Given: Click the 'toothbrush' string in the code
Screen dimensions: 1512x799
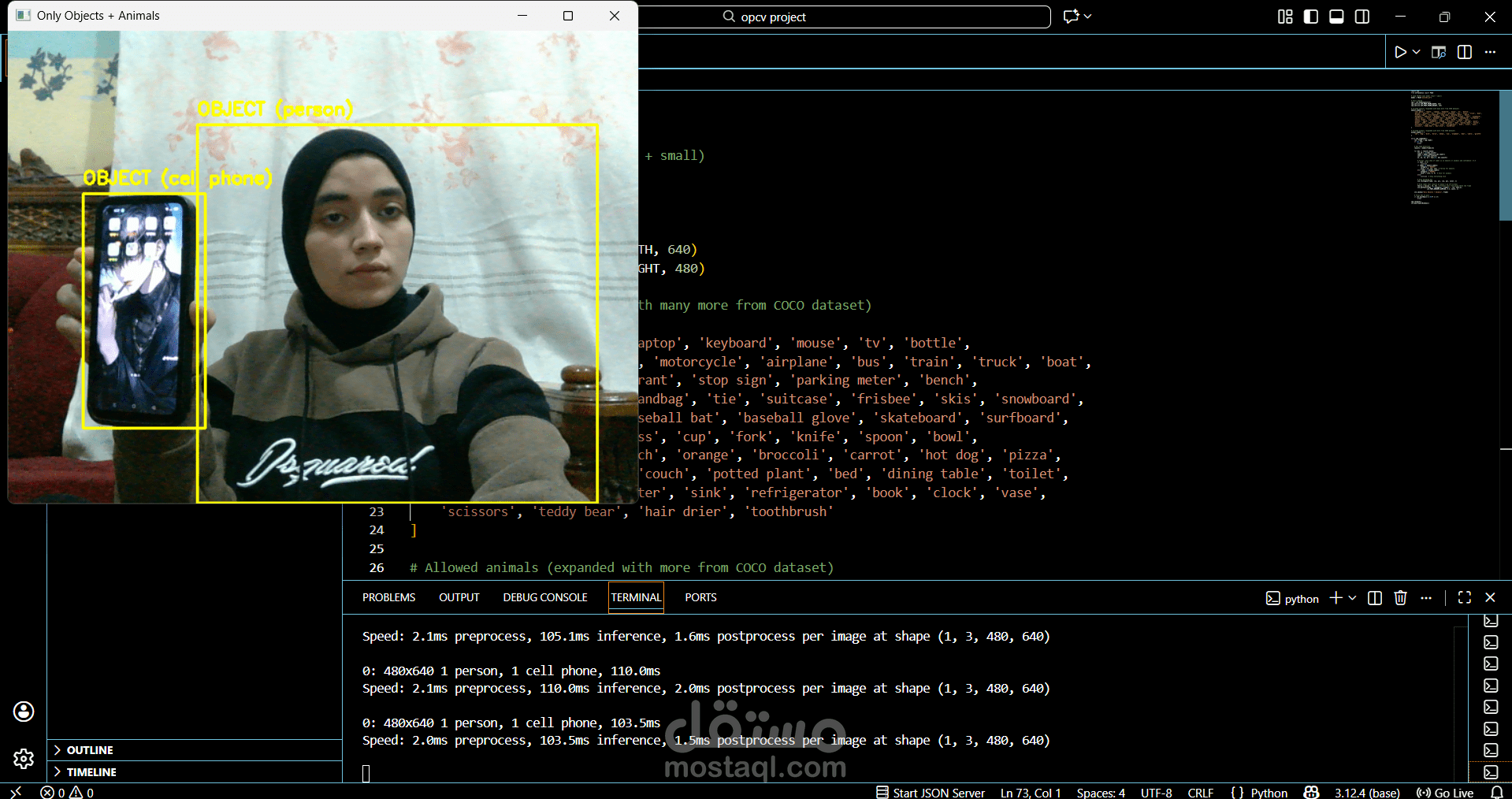Looking at the screenshot, I should 789,512.
